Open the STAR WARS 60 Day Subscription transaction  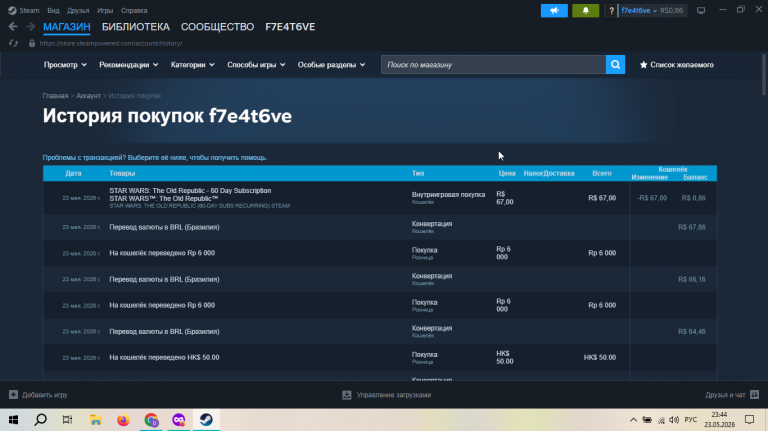click(x=380, y=198)
